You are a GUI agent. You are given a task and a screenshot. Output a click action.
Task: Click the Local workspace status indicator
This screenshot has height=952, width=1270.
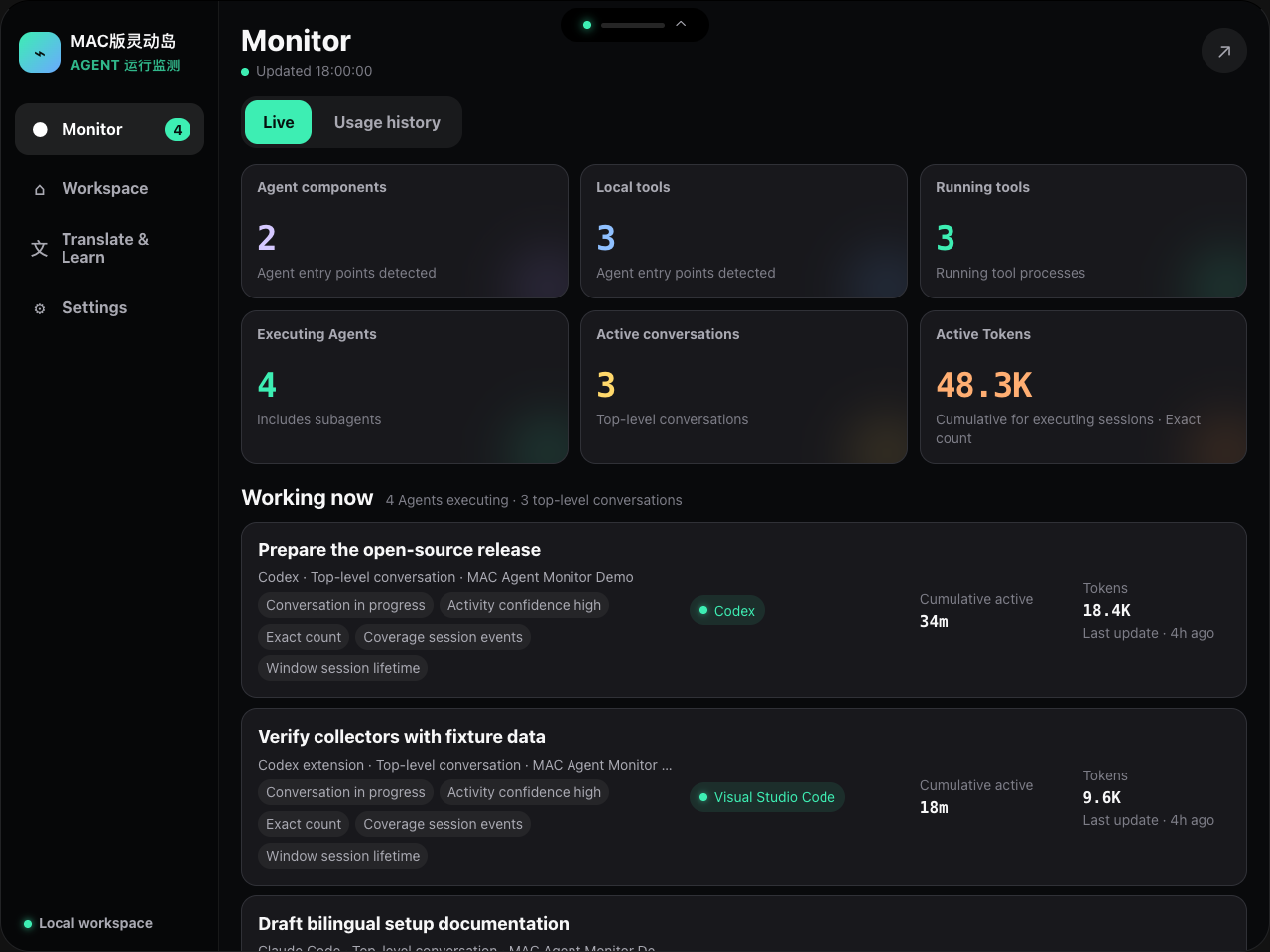point(88,923)
